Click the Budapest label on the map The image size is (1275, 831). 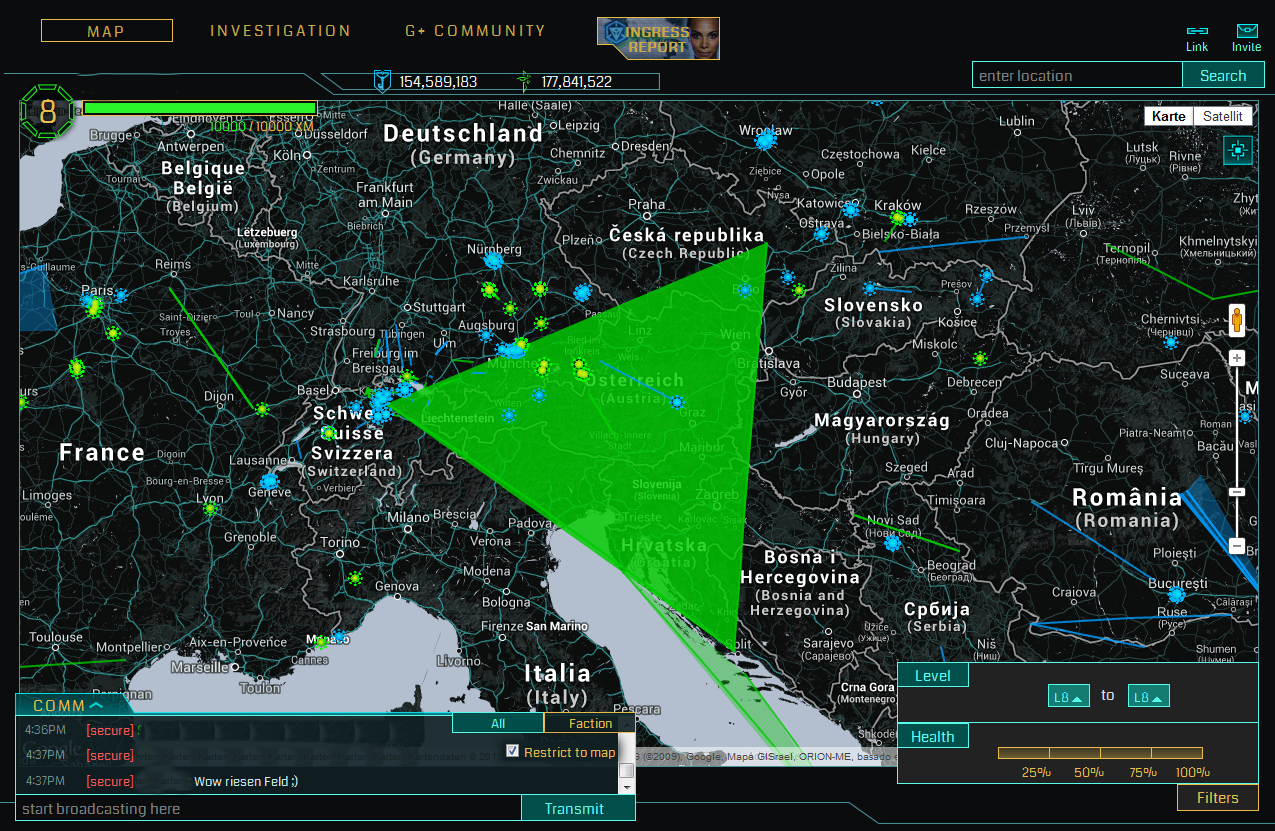click(857, 382)
